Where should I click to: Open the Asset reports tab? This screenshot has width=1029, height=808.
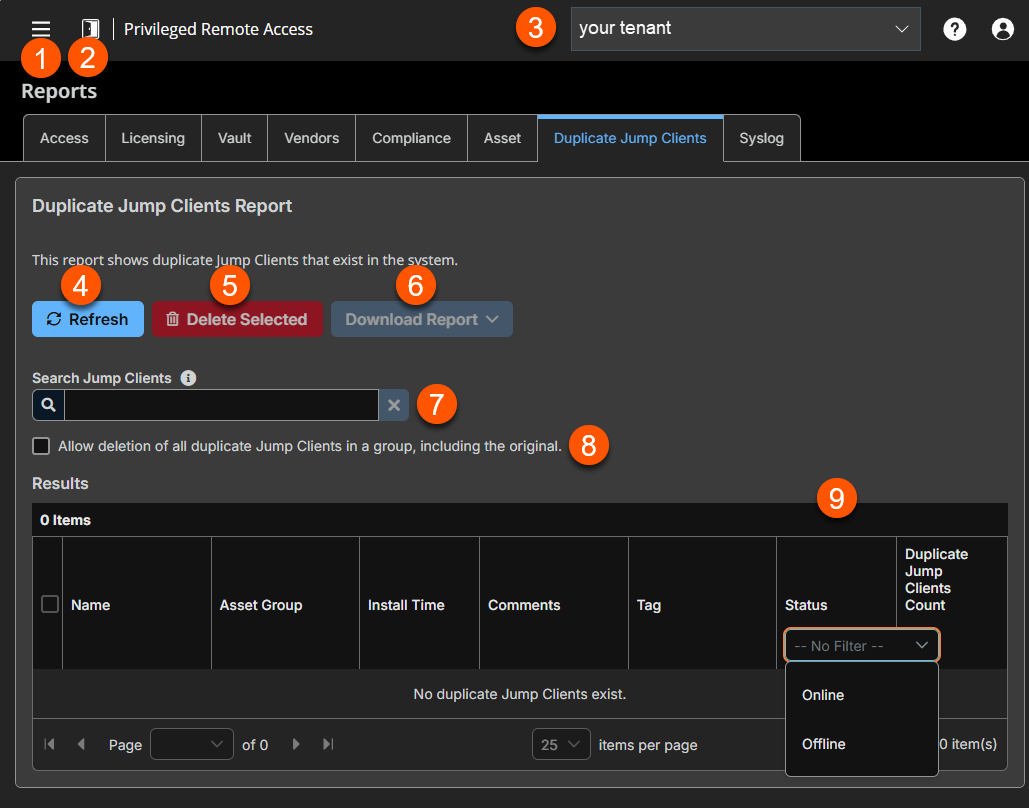click(x=502, y=138)
